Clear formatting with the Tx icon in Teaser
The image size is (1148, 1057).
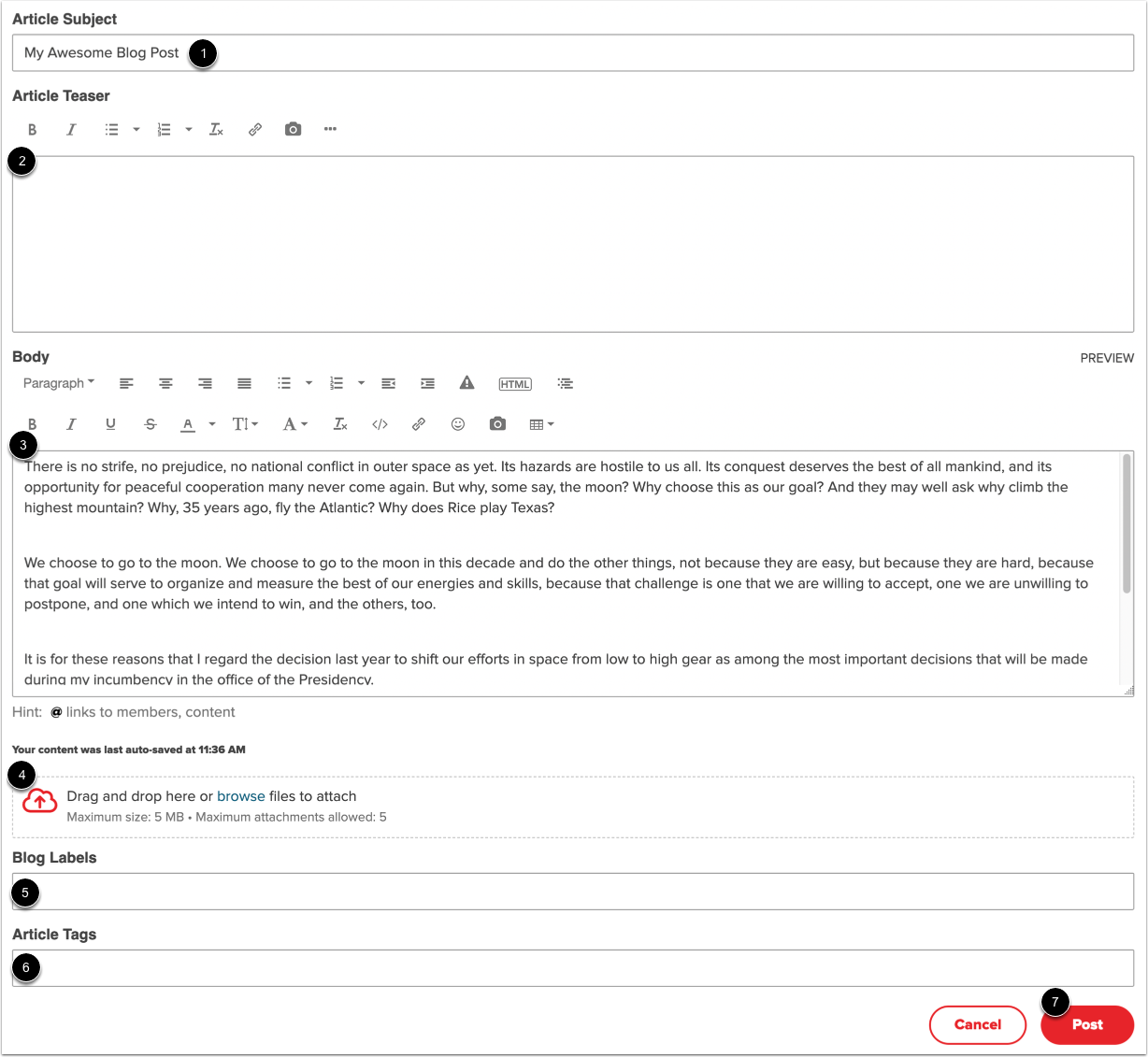216,129
